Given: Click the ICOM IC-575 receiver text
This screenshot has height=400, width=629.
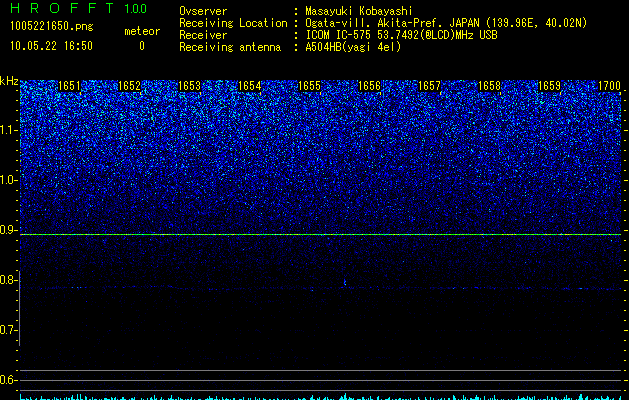Looking at the screenshot, I should (x=401, y=35).
